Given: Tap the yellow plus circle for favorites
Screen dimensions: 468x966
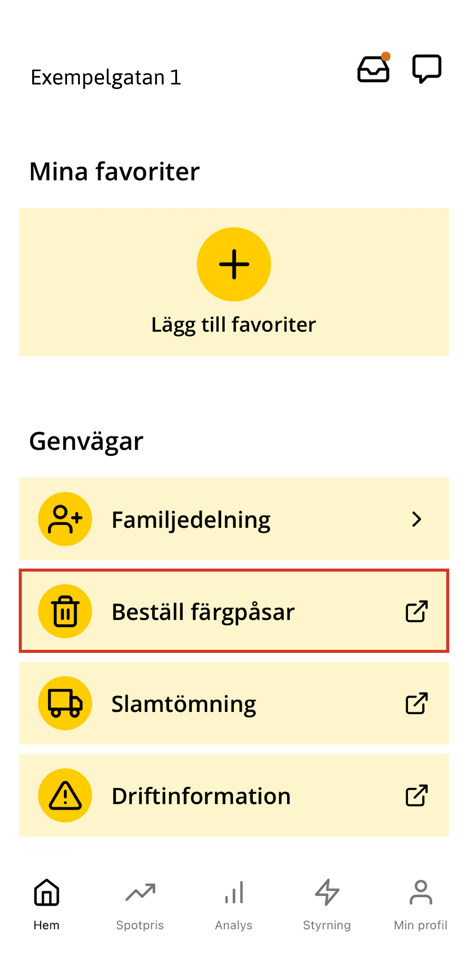Looking at the screenshot, I should (x=234, y=264).
